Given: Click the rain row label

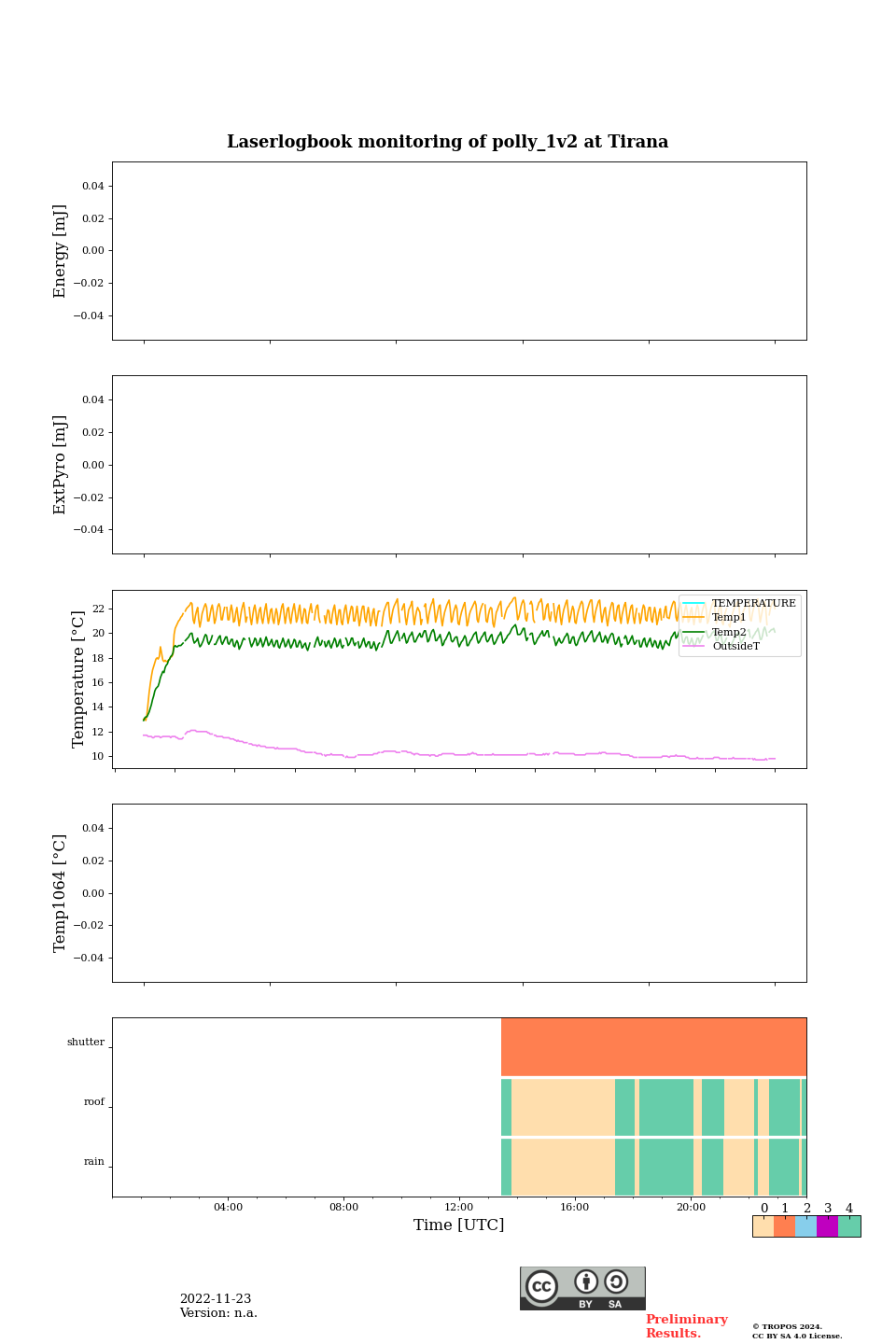Looking at the screenshot, I should pos(94,1161).
